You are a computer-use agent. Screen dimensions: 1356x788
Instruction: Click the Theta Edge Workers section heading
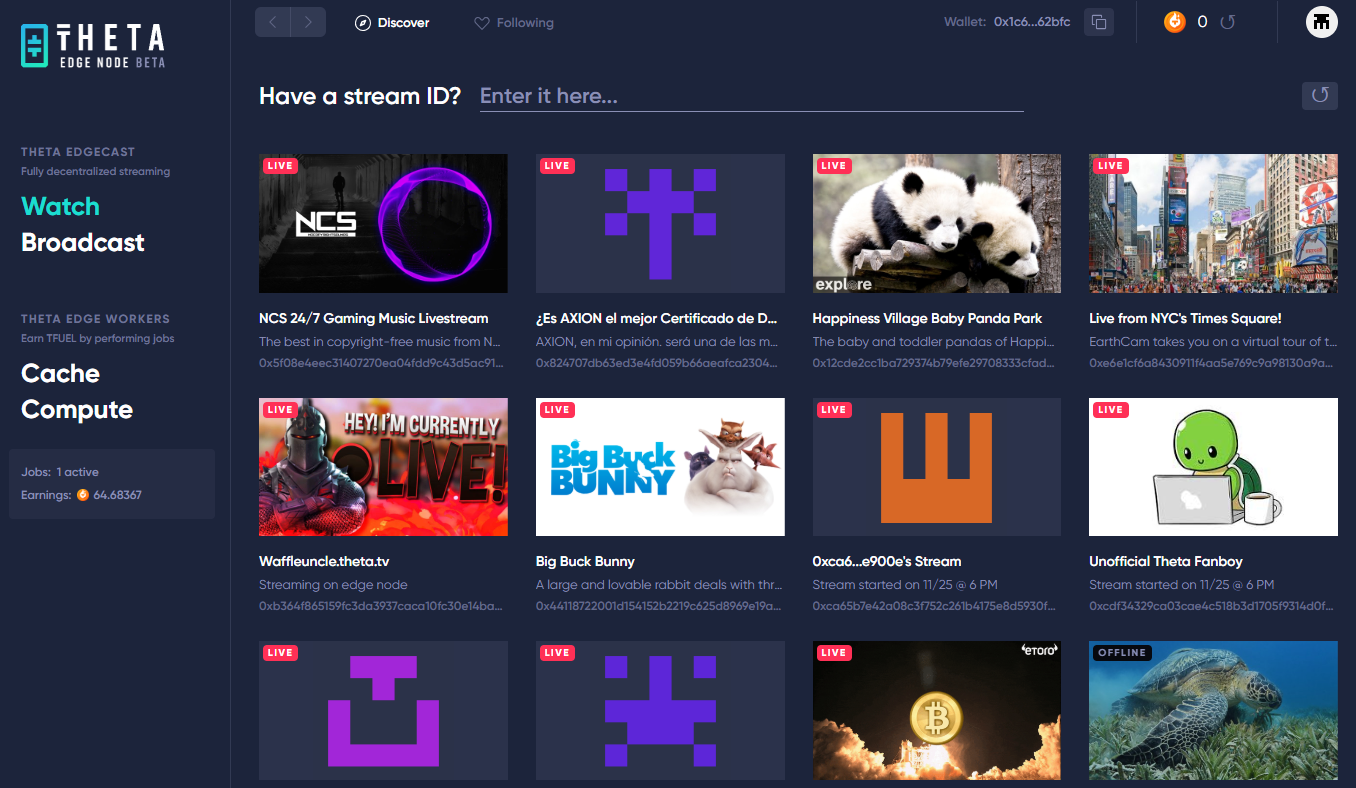[x=95, y=319]
